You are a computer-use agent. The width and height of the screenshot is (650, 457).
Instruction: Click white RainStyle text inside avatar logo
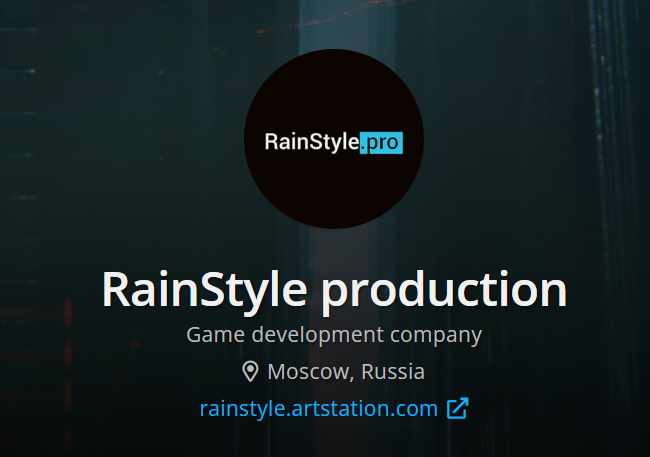coord(312,142)
